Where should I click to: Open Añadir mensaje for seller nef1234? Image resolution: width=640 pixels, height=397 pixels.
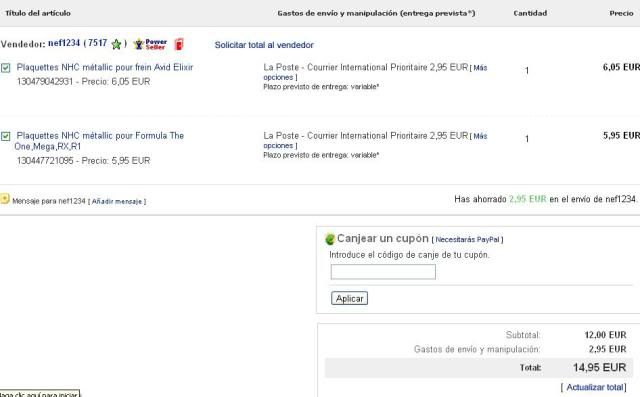(117, 202)
